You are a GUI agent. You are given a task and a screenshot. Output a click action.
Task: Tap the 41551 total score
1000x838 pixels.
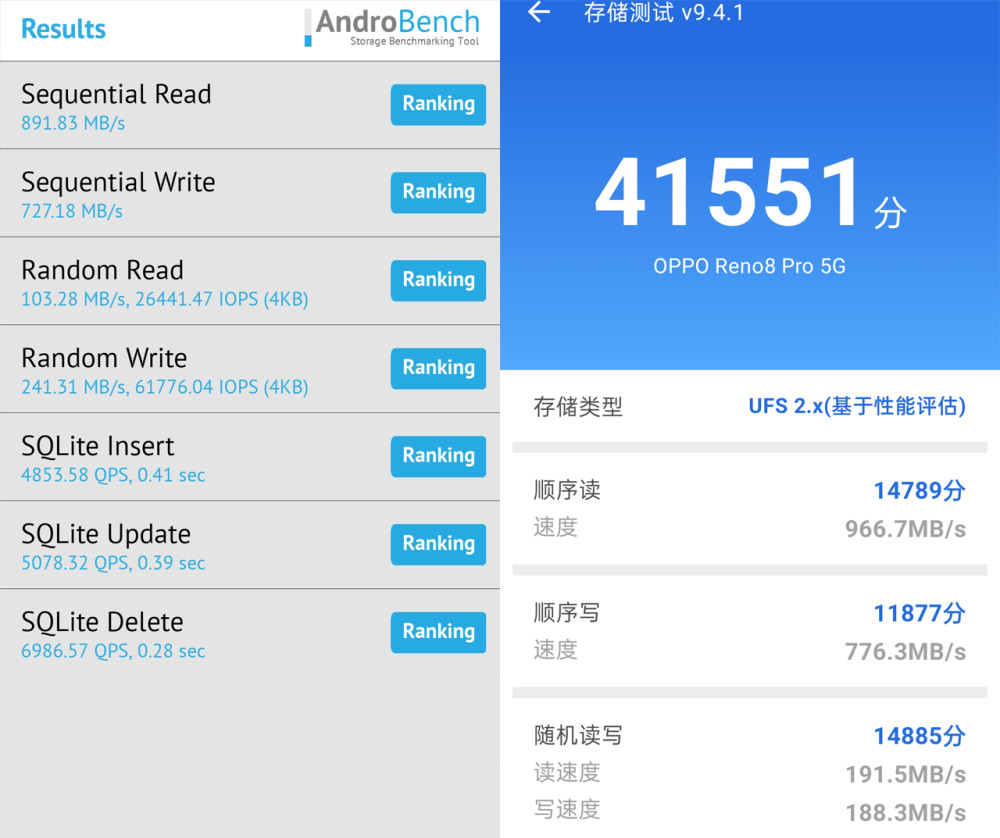[730, 195]
